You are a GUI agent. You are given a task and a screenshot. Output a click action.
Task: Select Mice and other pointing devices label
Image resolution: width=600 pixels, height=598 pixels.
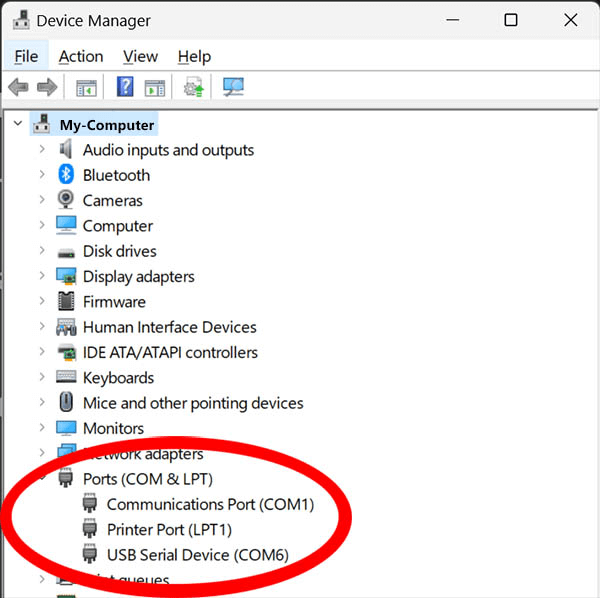pos(193,403)
